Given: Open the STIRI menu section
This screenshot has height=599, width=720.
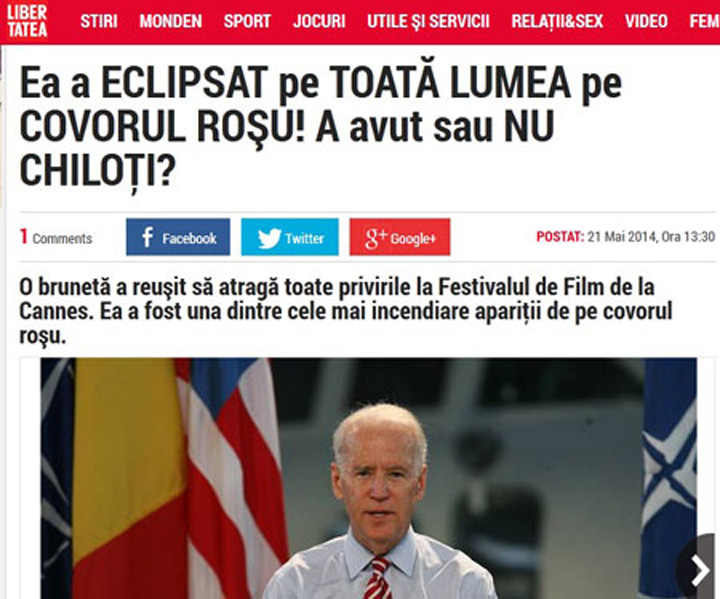Looking at the screenshot, I should tap(99, 21).
